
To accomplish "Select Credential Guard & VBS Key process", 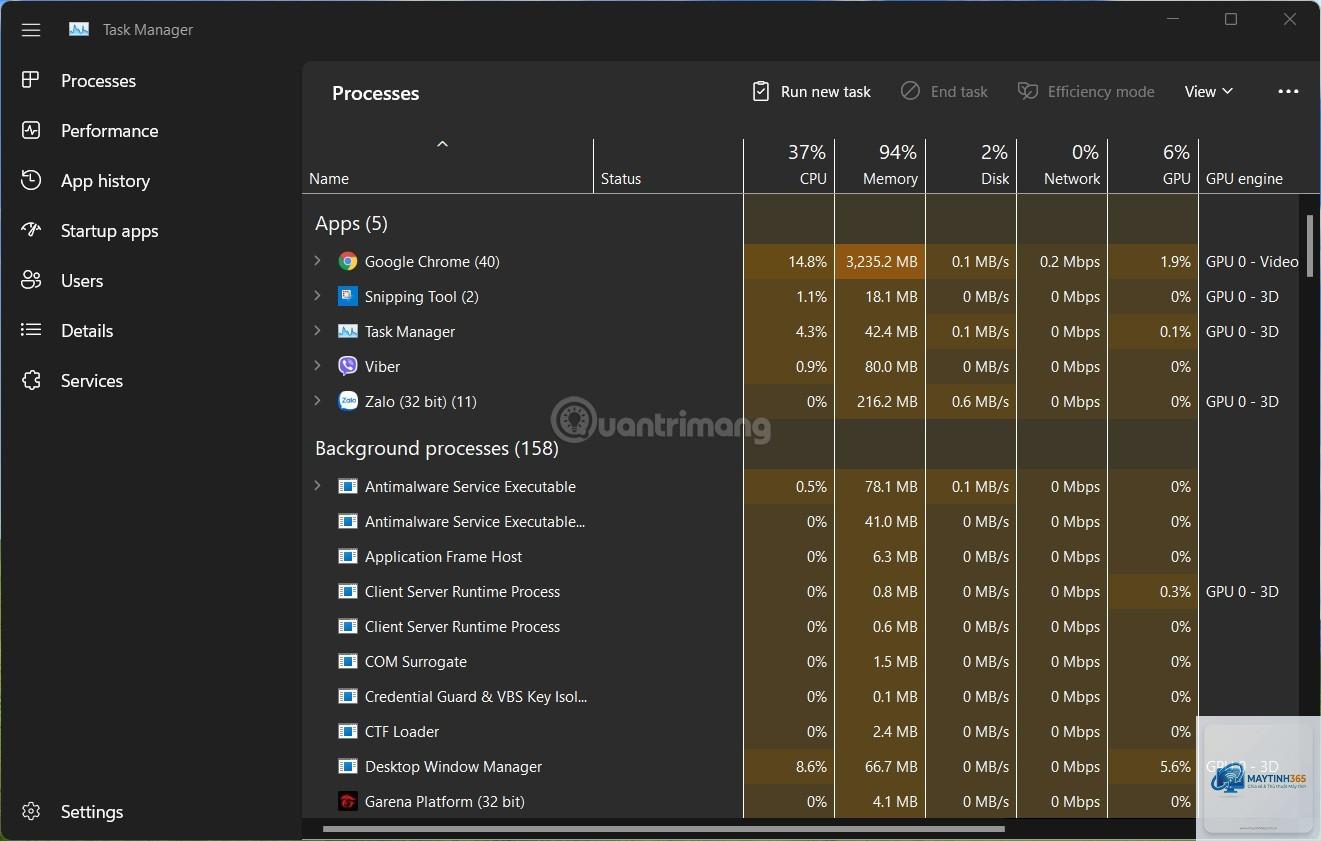I will (476, 697).
